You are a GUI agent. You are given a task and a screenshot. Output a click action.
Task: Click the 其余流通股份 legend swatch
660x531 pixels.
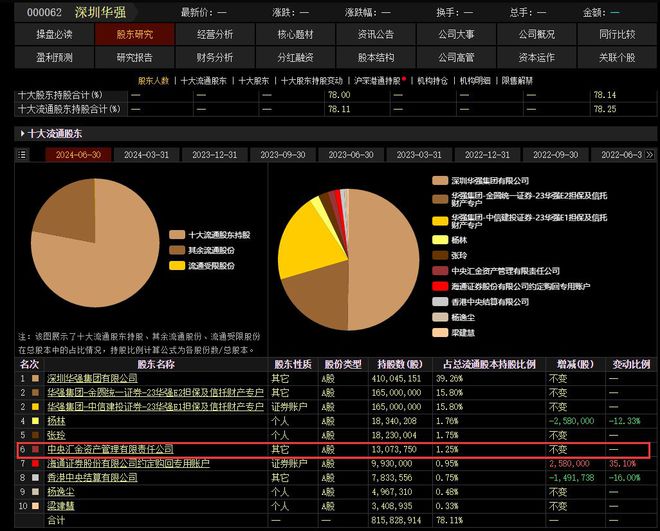(177, 250)
